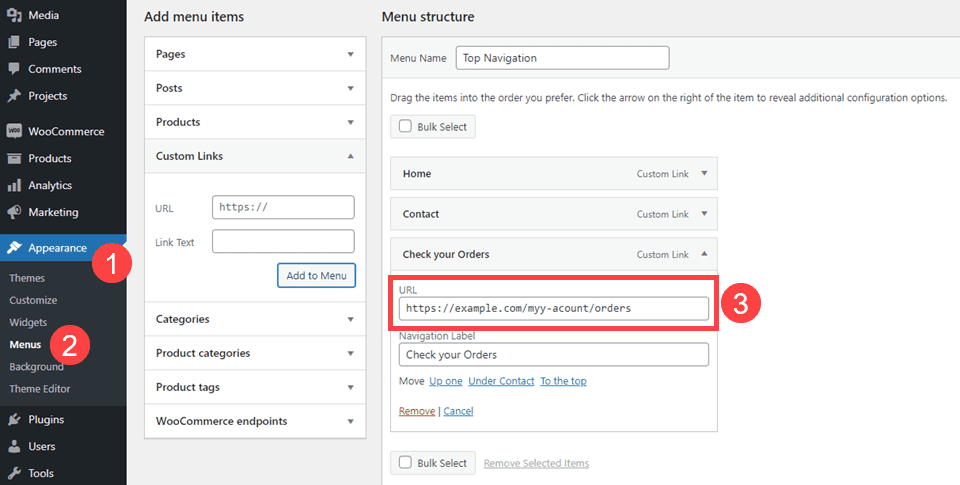Expand the Product categories section

255,353
